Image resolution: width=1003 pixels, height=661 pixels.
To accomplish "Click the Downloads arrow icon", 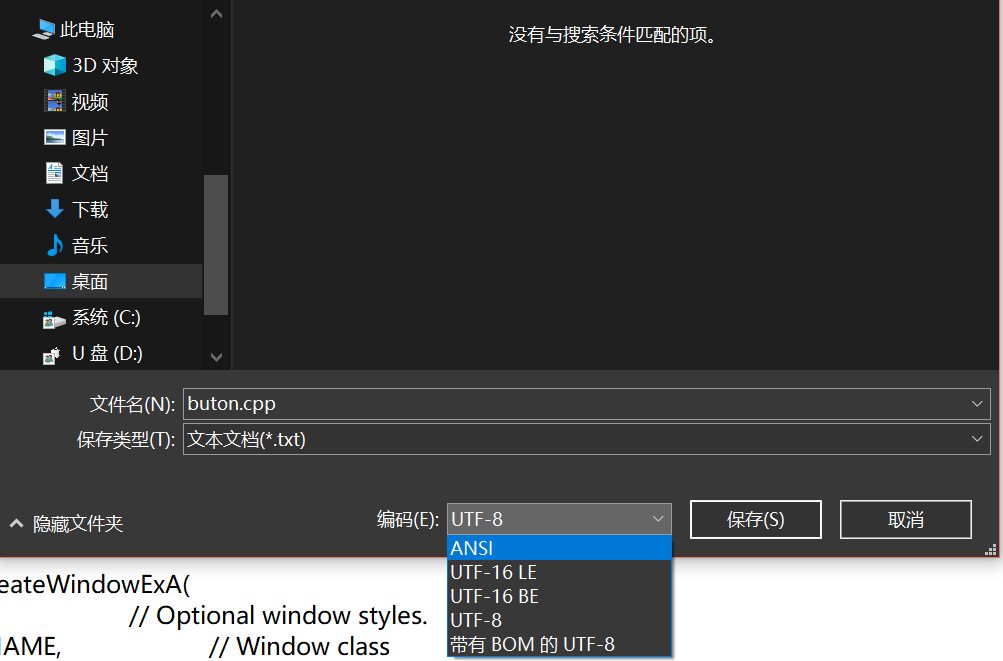I will click(55, 209).
